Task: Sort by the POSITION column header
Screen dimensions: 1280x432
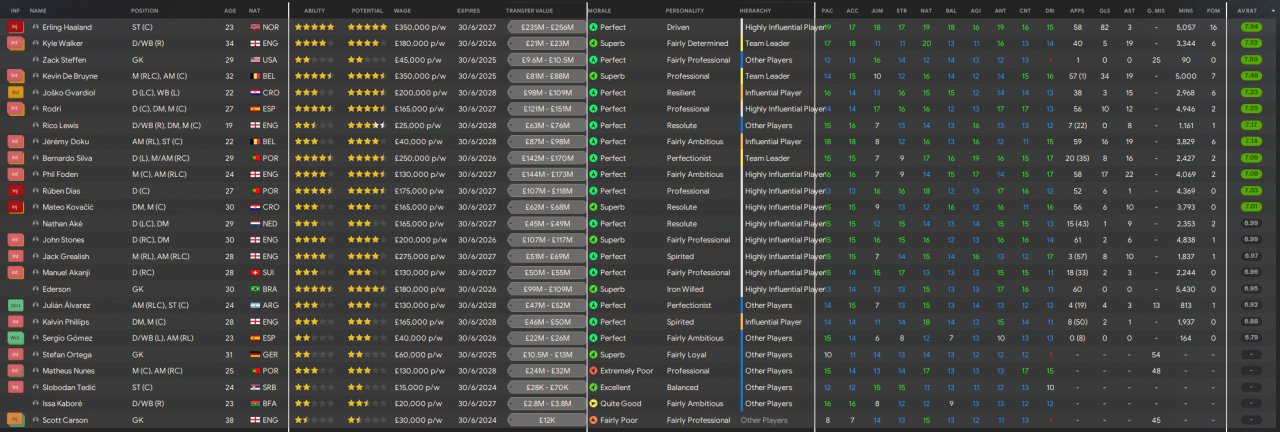Action: click(144, 9)
